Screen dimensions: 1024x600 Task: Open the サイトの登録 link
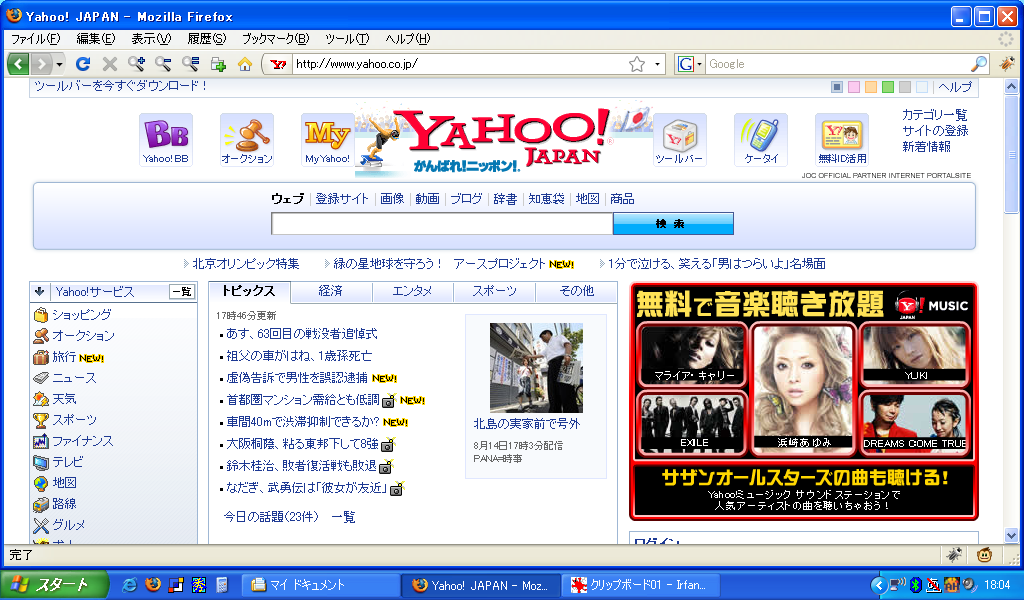[935, 131]
